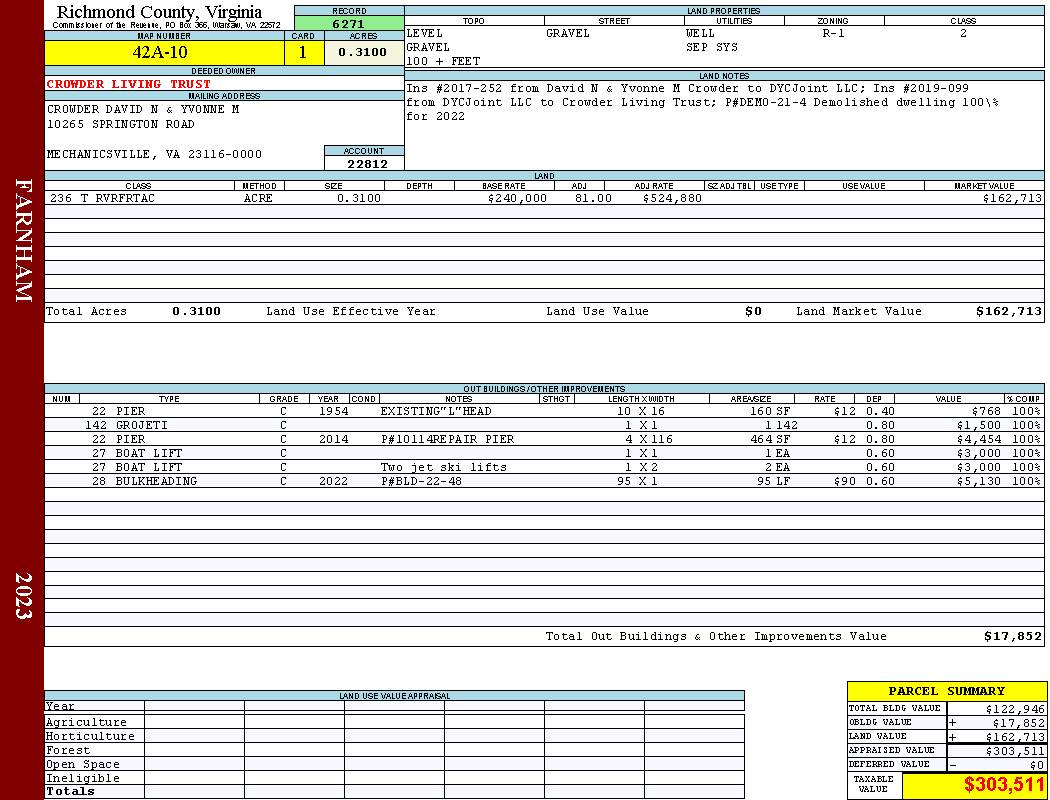Click land method ACRE cell

(260, 199)
